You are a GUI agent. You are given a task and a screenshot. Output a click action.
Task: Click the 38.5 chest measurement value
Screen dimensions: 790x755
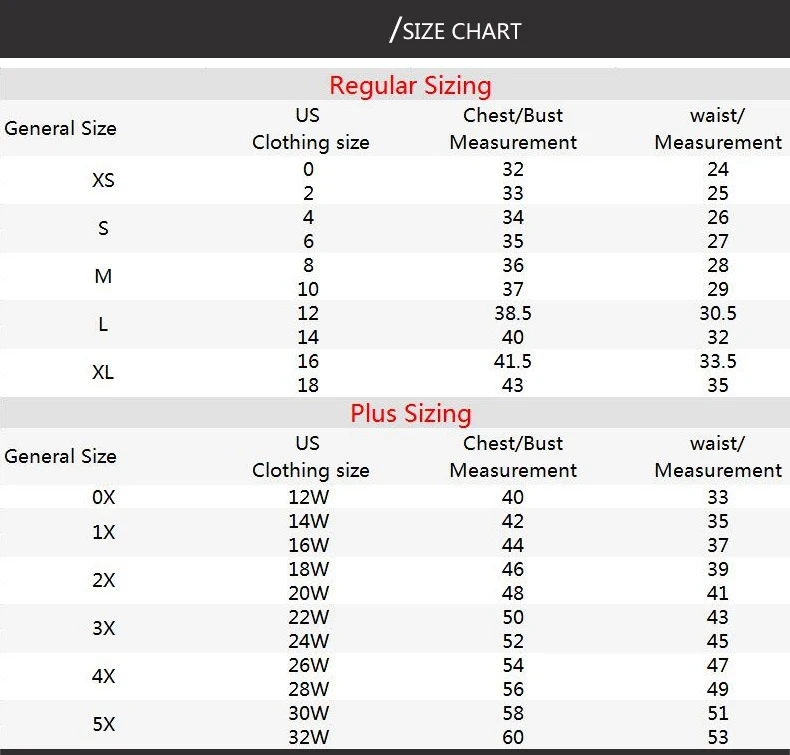(513, 313)
